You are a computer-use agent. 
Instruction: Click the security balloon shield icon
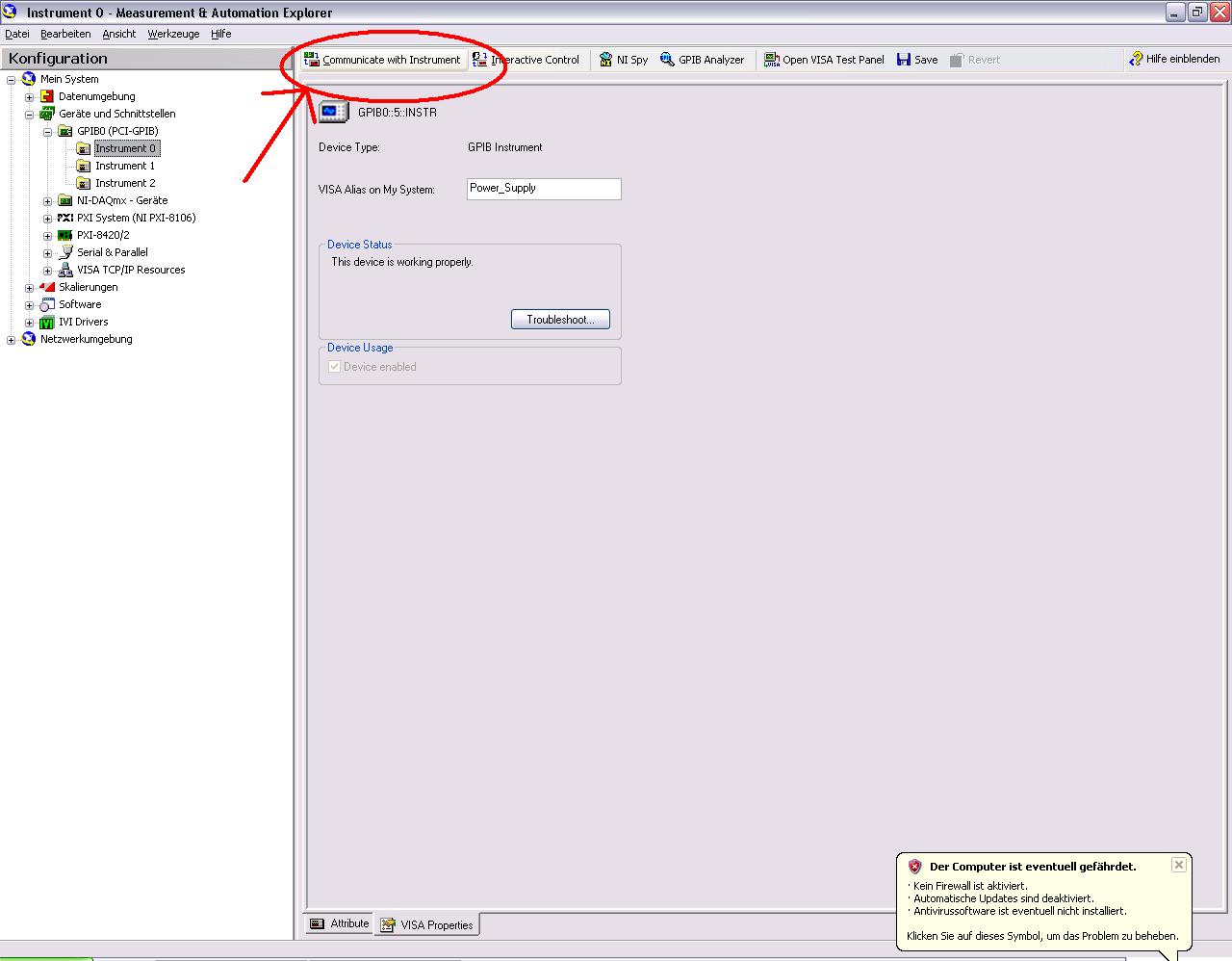(915, 867)
